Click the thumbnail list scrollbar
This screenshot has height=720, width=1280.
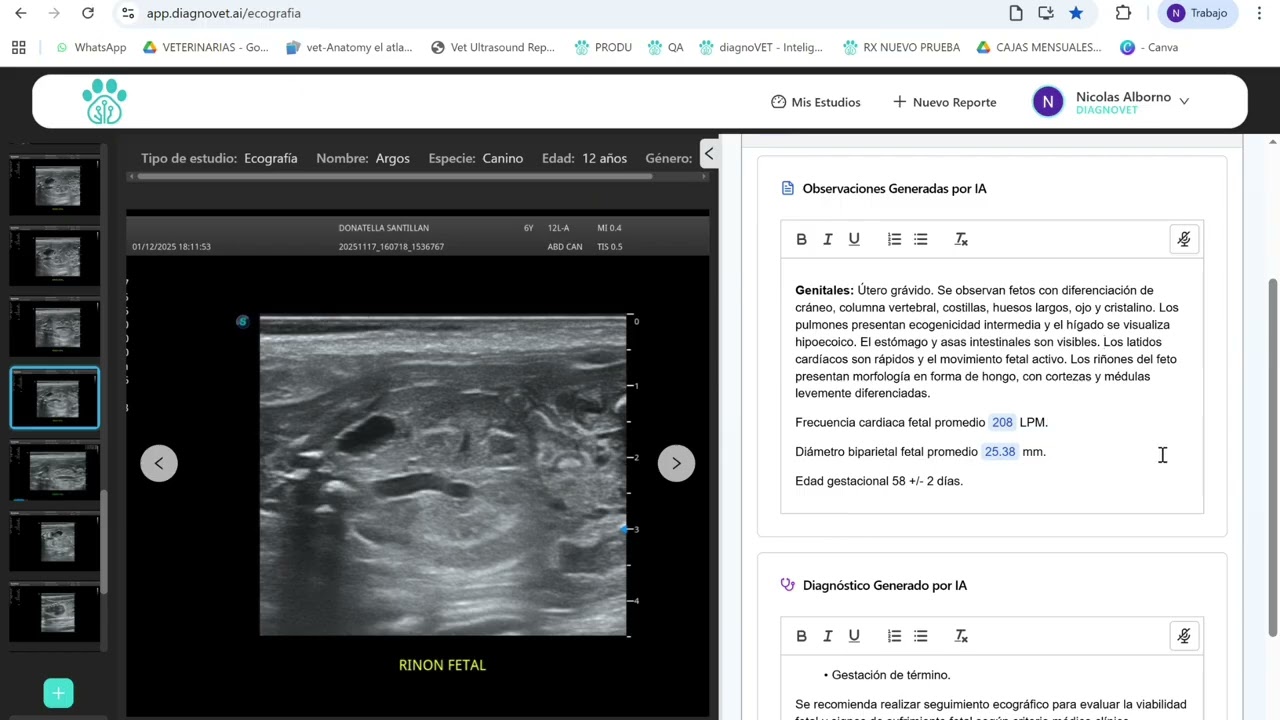pos(104,540)
